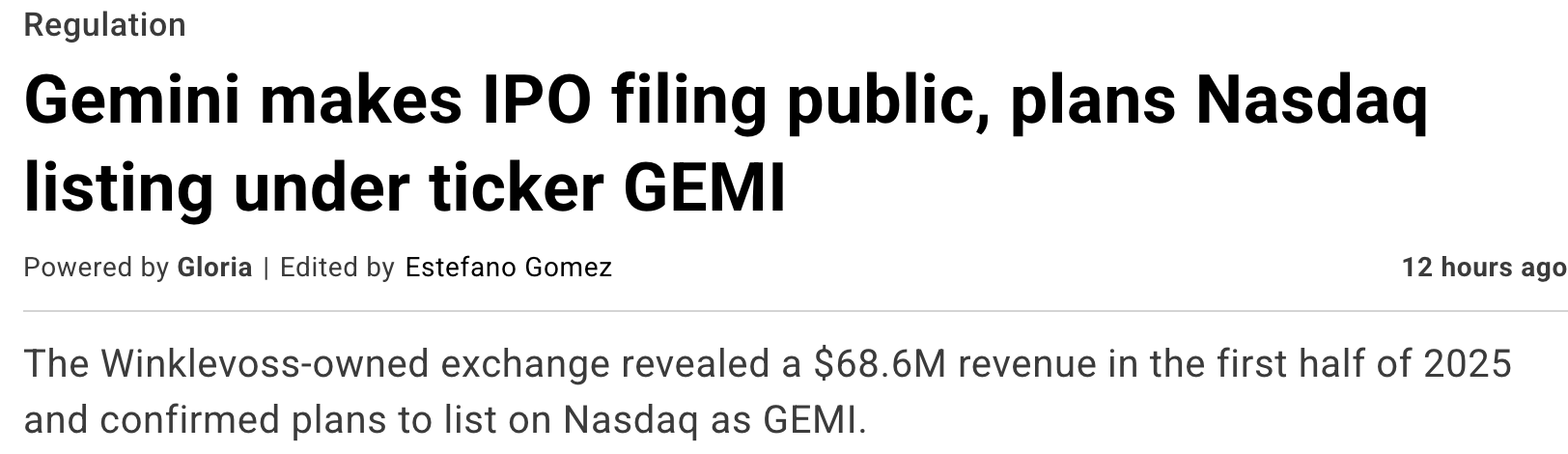Screen dimensions: 1568x454
Task: Click the pipe separator after Gloria
Action: tap(266, 268)
